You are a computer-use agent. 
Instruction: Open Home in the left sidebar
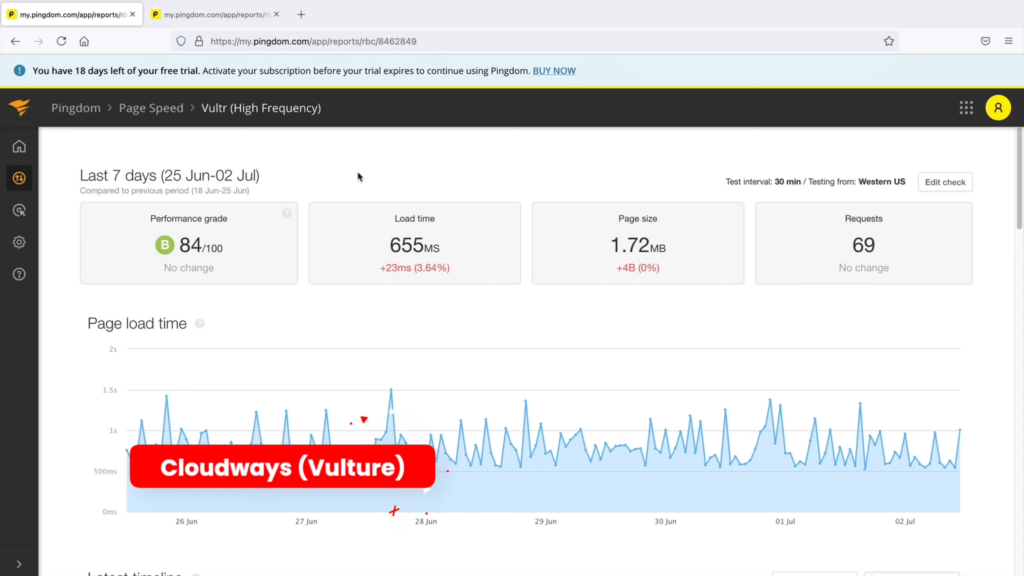(x=19, y=146)
